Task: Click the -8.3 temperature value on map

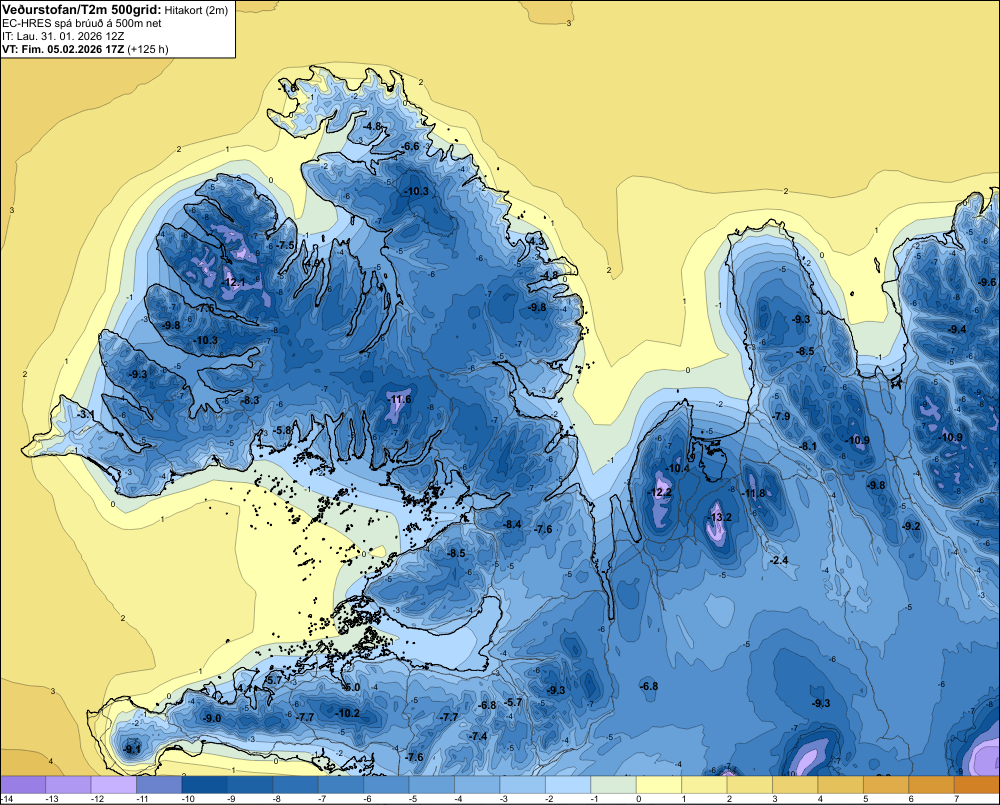Action: point(250,401)
